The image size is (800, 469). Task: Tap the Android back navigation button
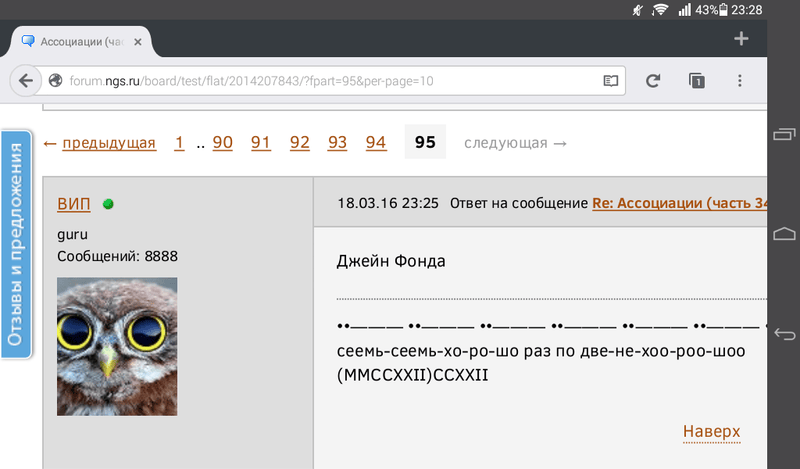coord(784,334)
